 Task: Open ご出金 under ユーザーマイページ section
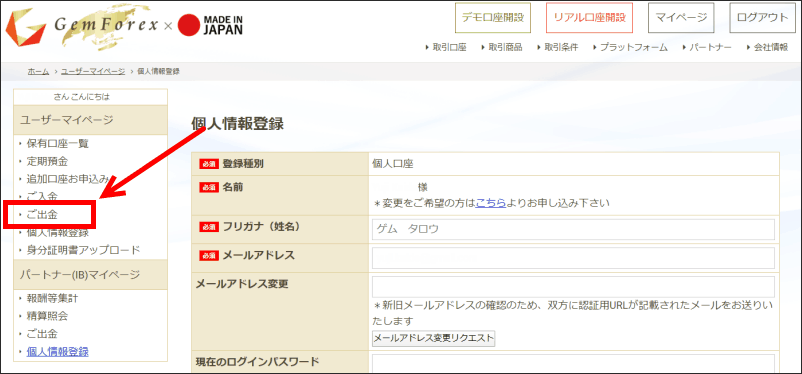(x=42, y=215)
